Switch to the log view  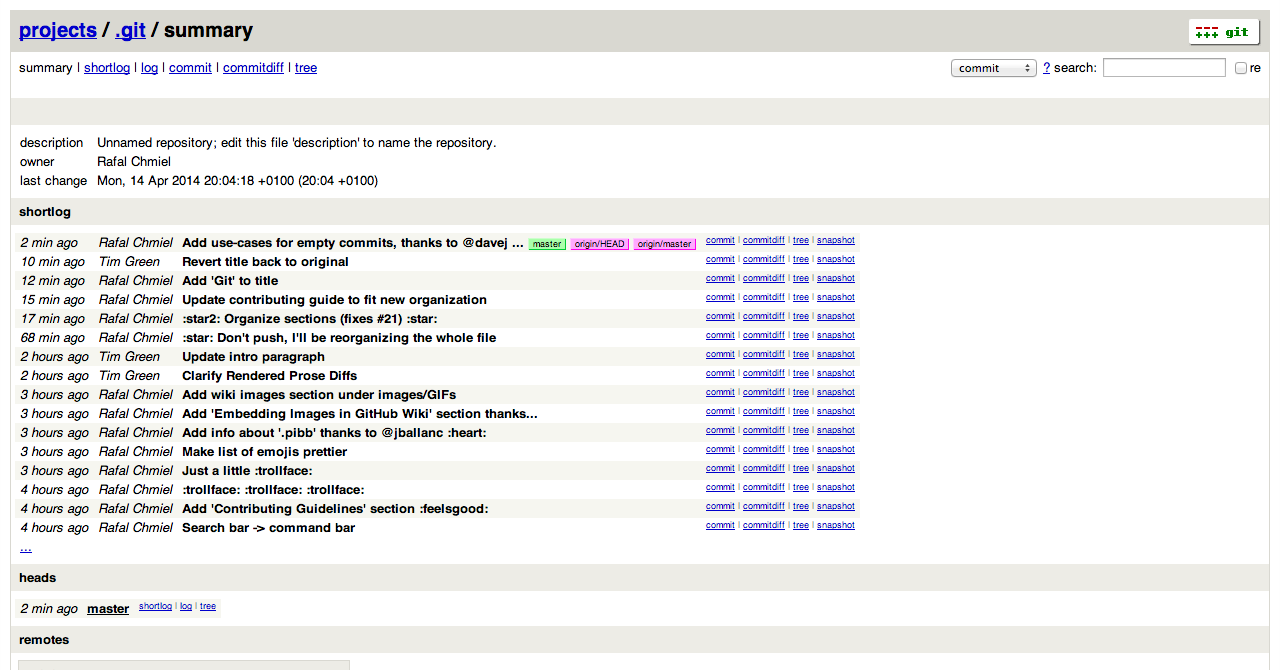[149, 67]
